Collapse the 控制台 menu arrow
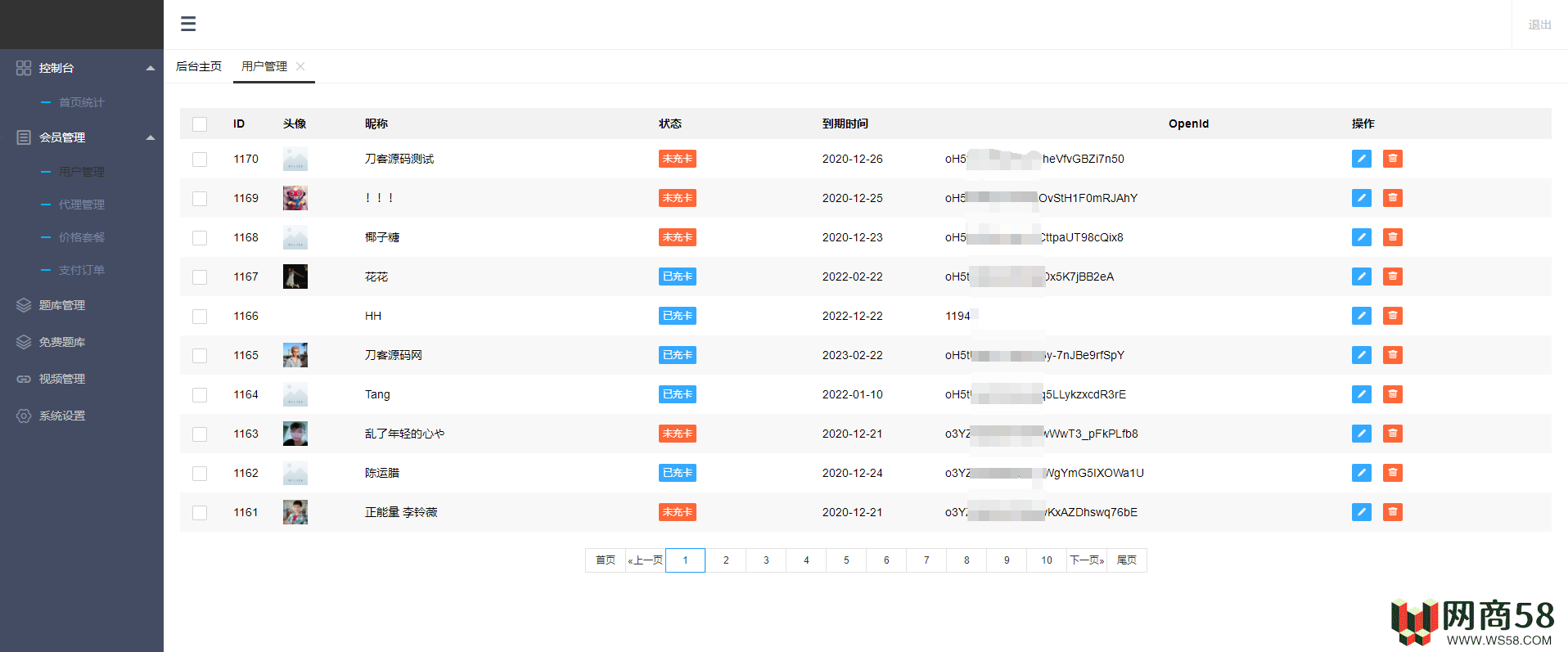 click(151, 68)
